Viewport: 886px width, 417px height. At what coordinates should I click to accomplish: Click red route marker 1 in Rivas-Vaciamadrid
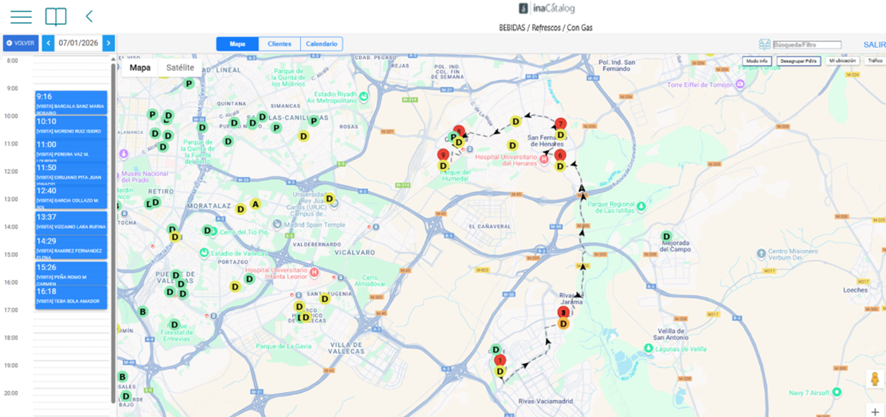click(x=500, y=360)
